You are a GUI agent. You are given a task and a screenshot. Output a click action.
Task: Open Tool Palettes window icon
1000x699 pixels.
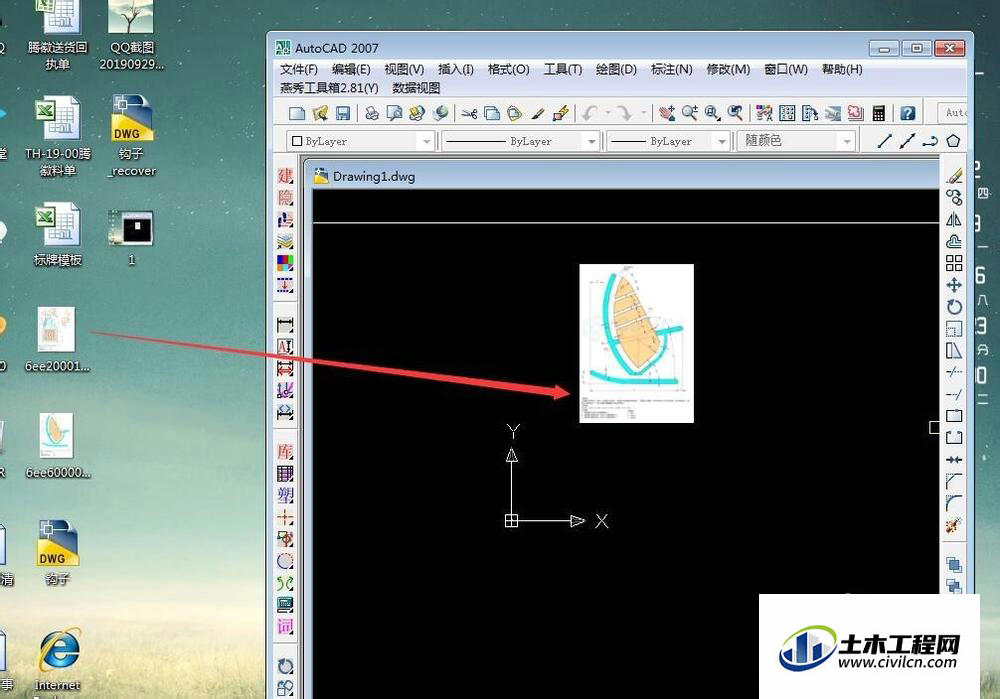click(x=810, y=114)
